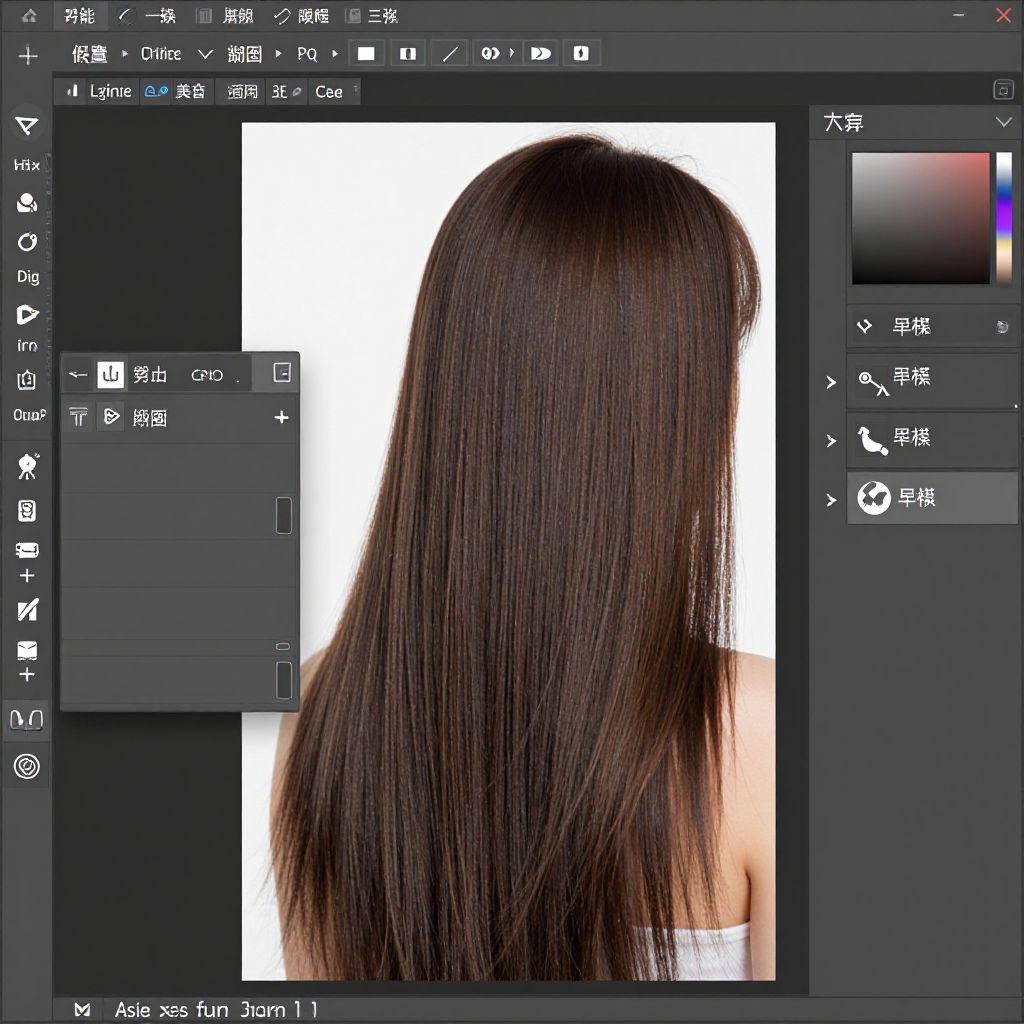
Task: Click the panel layout icon at top right
Action: coord(1003,91)
